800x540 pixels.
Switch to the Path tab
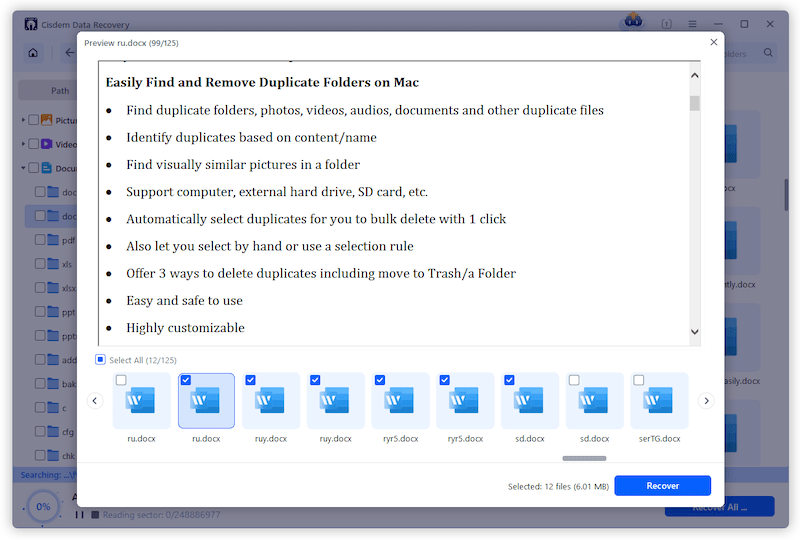60,90
